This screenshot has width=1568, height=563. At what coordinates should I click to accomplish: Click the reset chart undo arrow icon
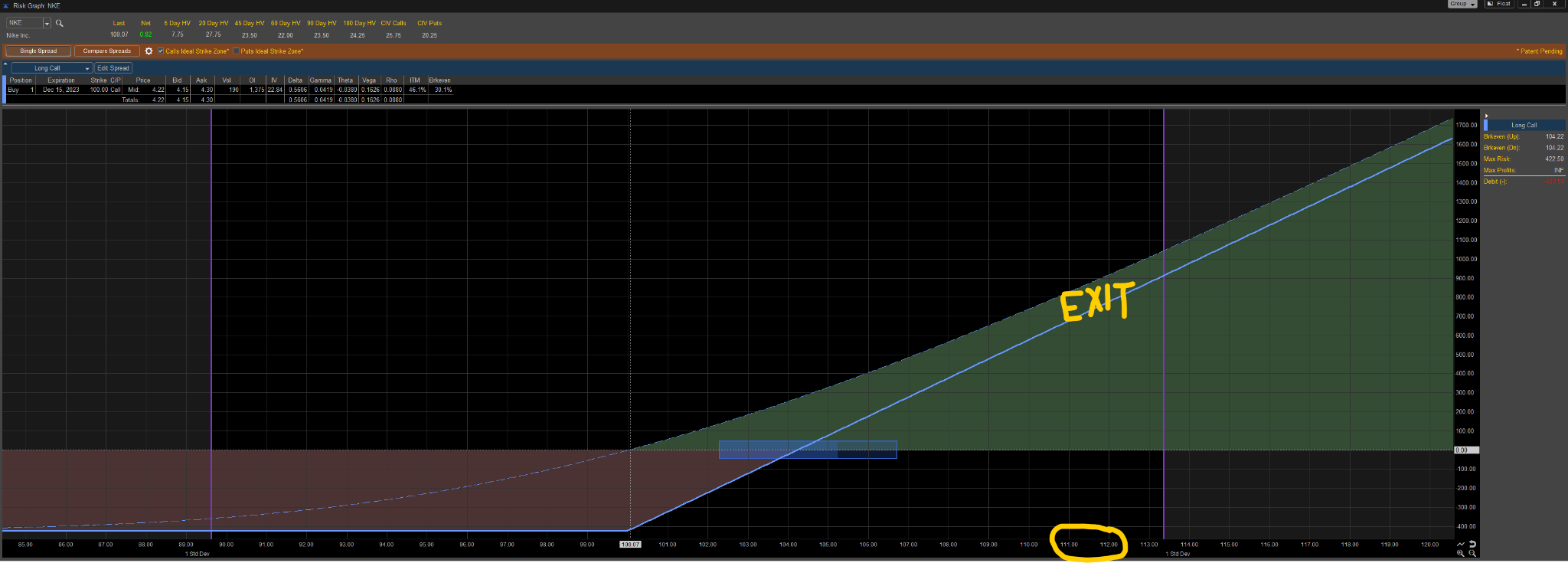[x=1472, y=544]
